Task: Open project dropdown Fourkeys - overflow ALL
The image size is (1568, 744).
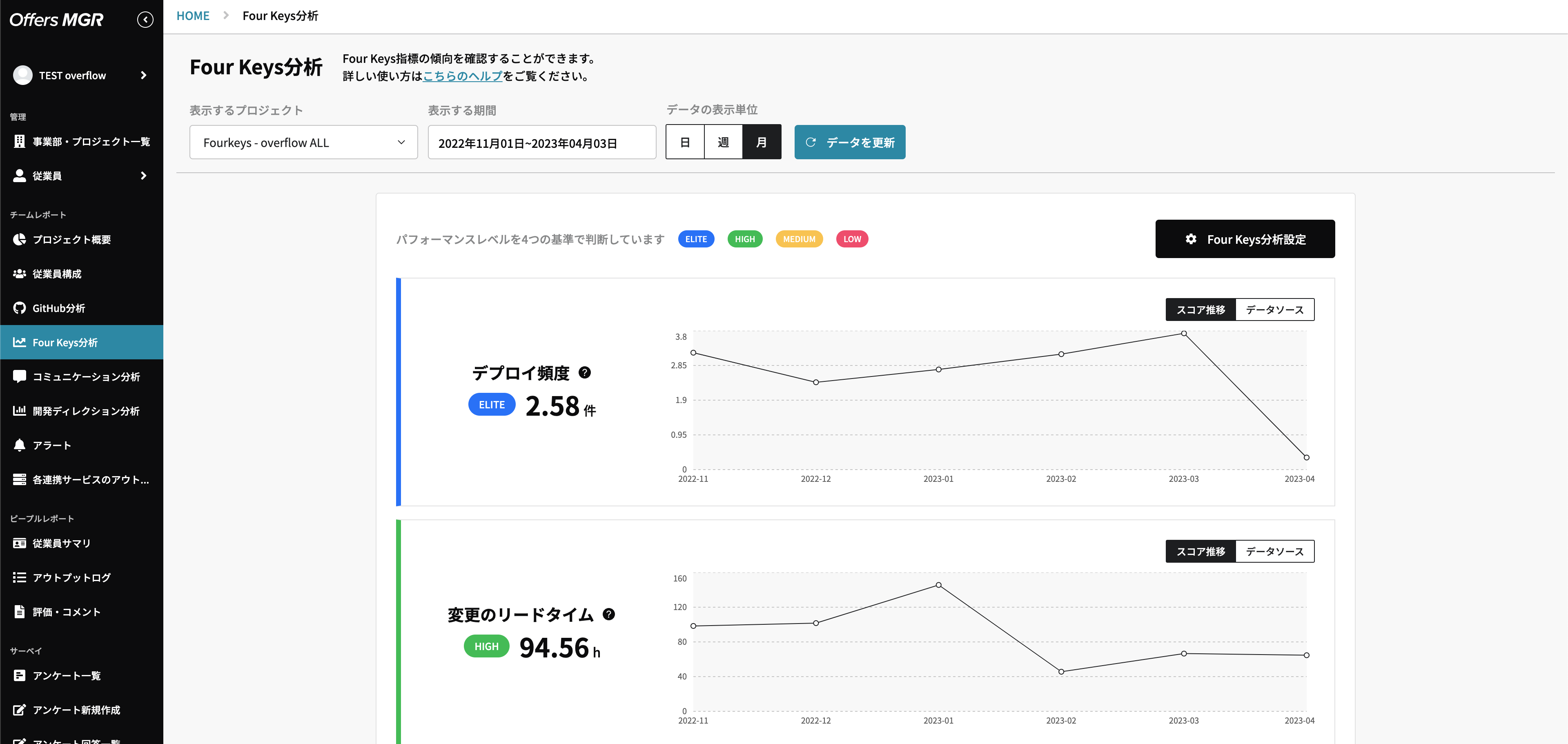Action: pos(303,142)
